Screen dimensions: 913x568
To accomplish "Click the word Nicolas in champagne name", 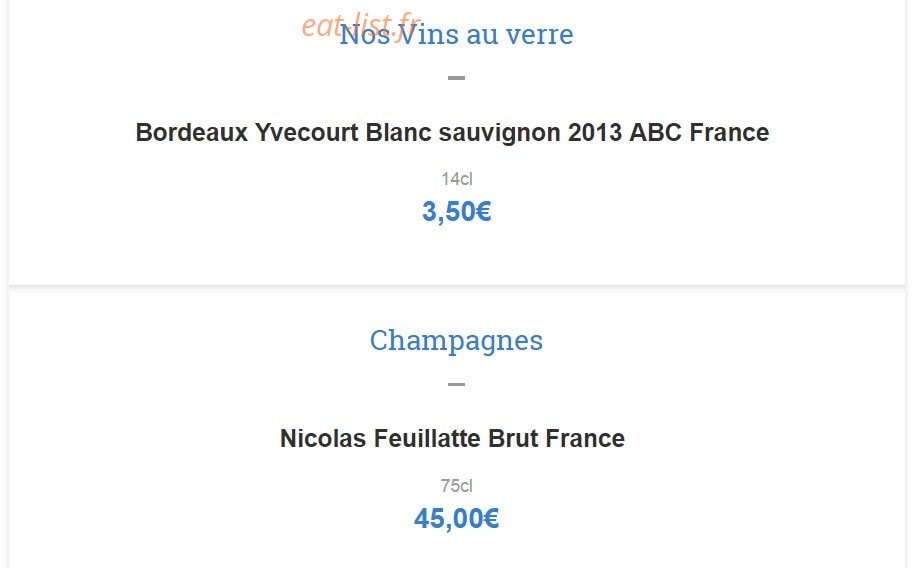I will [323, 439].
